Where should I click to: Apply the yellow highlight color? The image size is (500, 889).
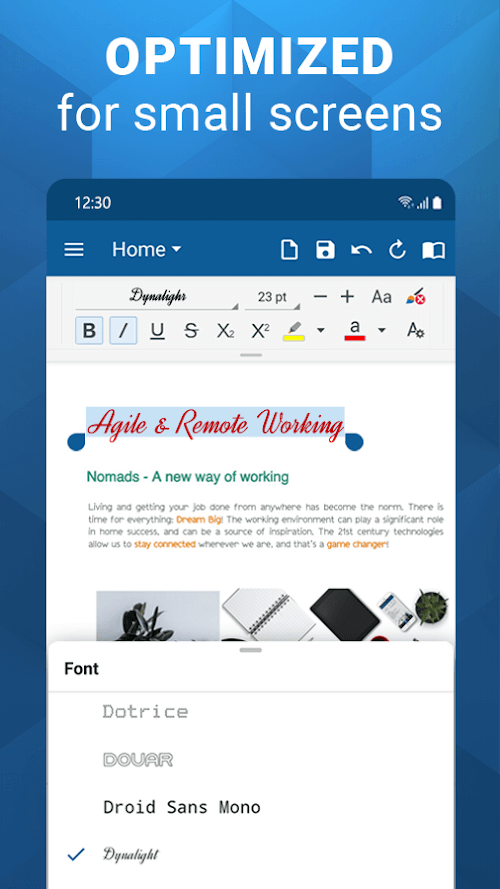(294, 331)
